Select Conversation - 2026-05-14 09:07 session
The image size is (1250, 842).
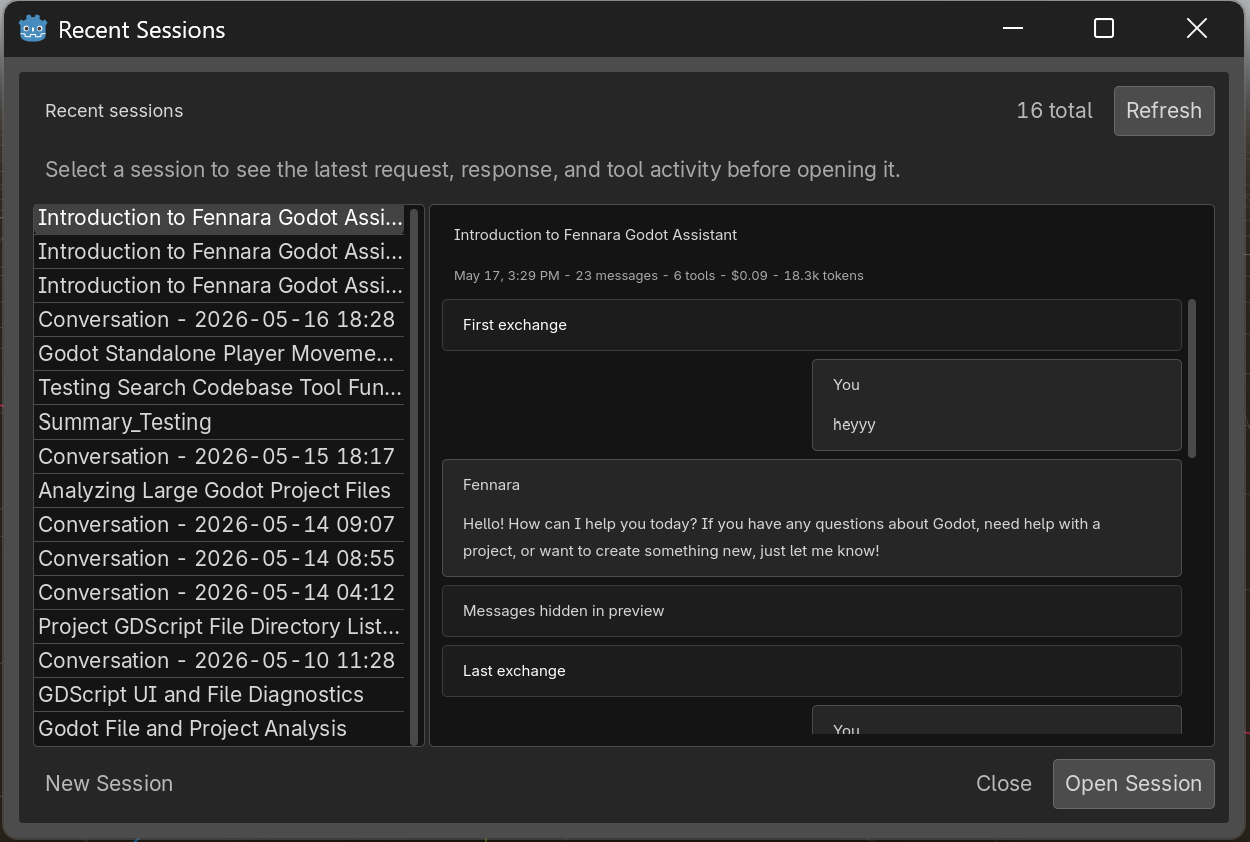click(x=220, y=524)
